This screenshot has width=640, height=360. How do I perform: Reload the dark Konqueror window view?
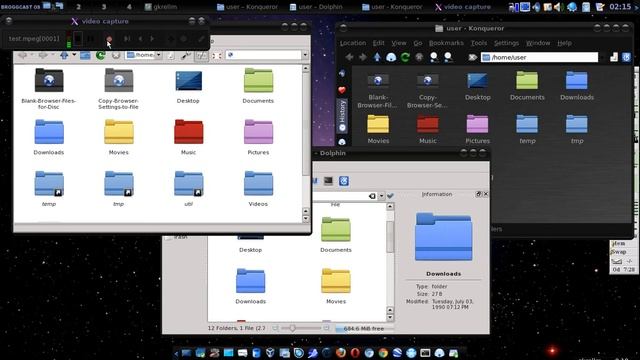coord(405,57)
